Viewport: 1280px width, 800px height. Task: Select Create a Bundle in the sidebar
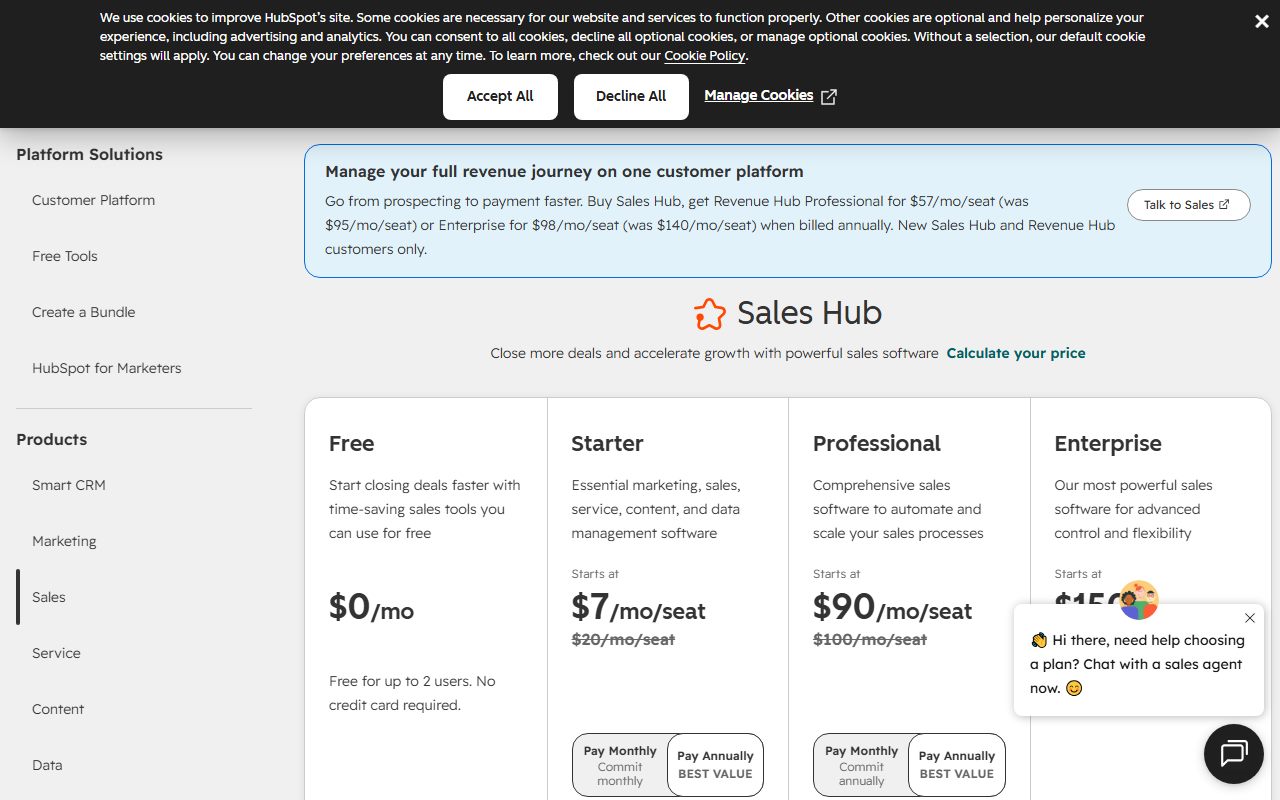(84, 312)
